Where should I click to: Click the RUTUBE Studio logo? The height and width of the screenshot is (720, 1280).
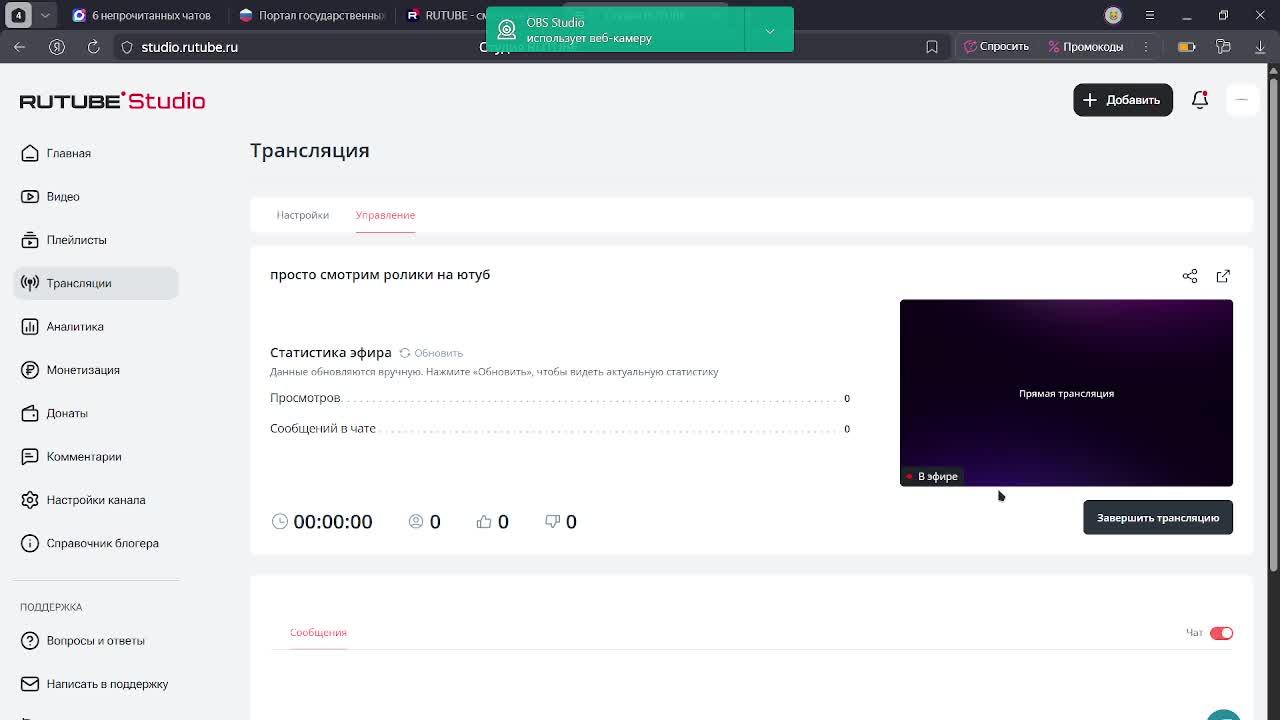coord(112,101)
